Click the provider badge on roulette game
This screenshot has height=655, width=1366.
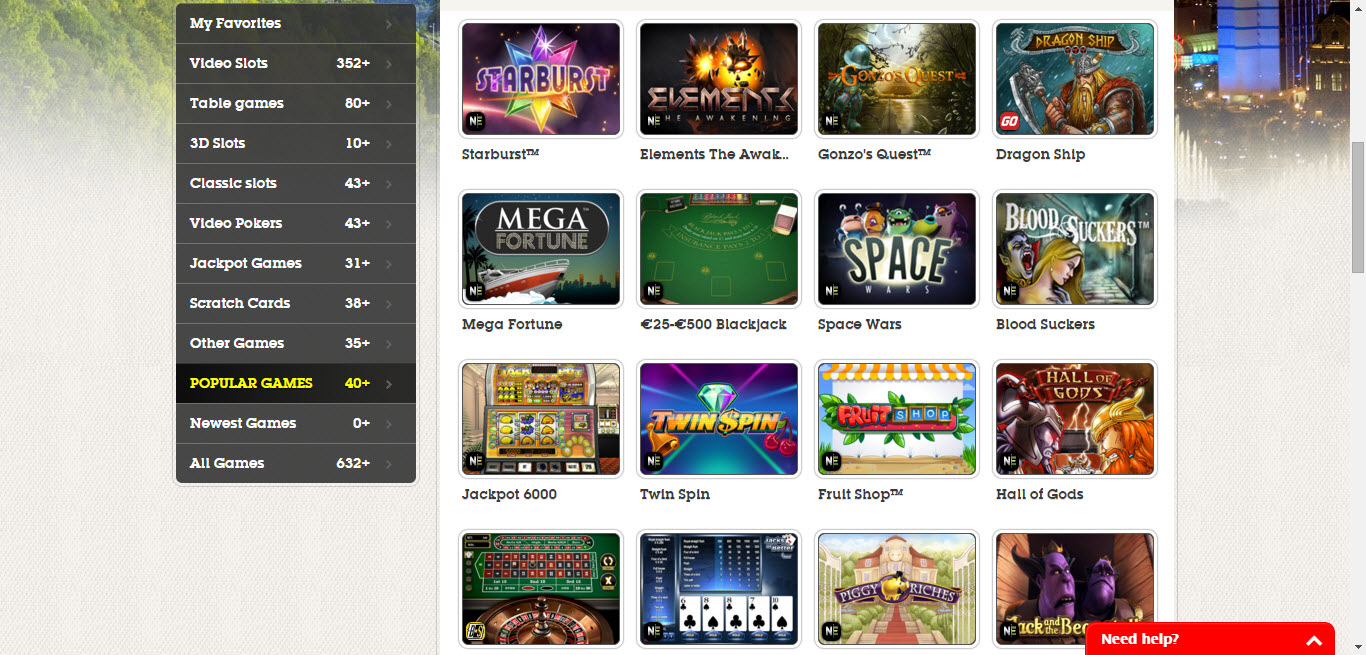pos(475,632)
